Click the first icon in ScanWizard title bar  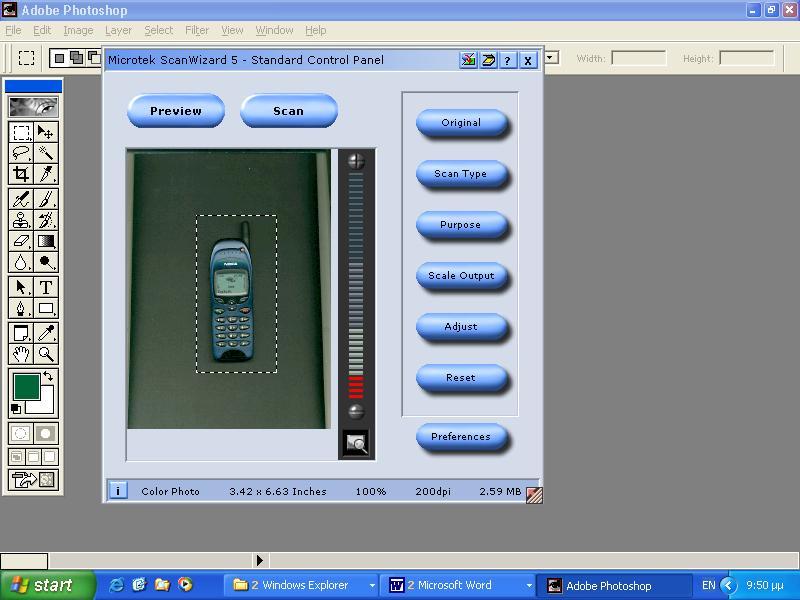(468, 61)
